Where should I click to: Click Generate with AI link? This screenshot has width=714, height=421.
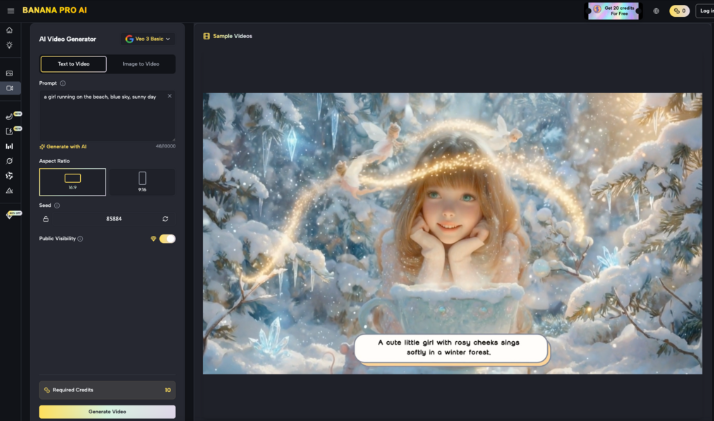click(63, 146)
